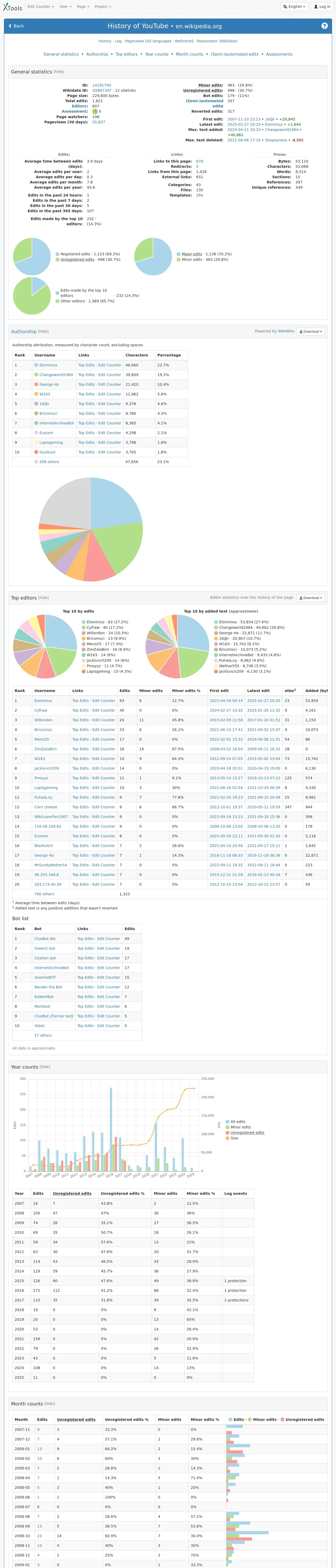The width and height of the screenshot is (336, 1568).
Task: Jump to Year counts in section nav
Action: [157, 54]
